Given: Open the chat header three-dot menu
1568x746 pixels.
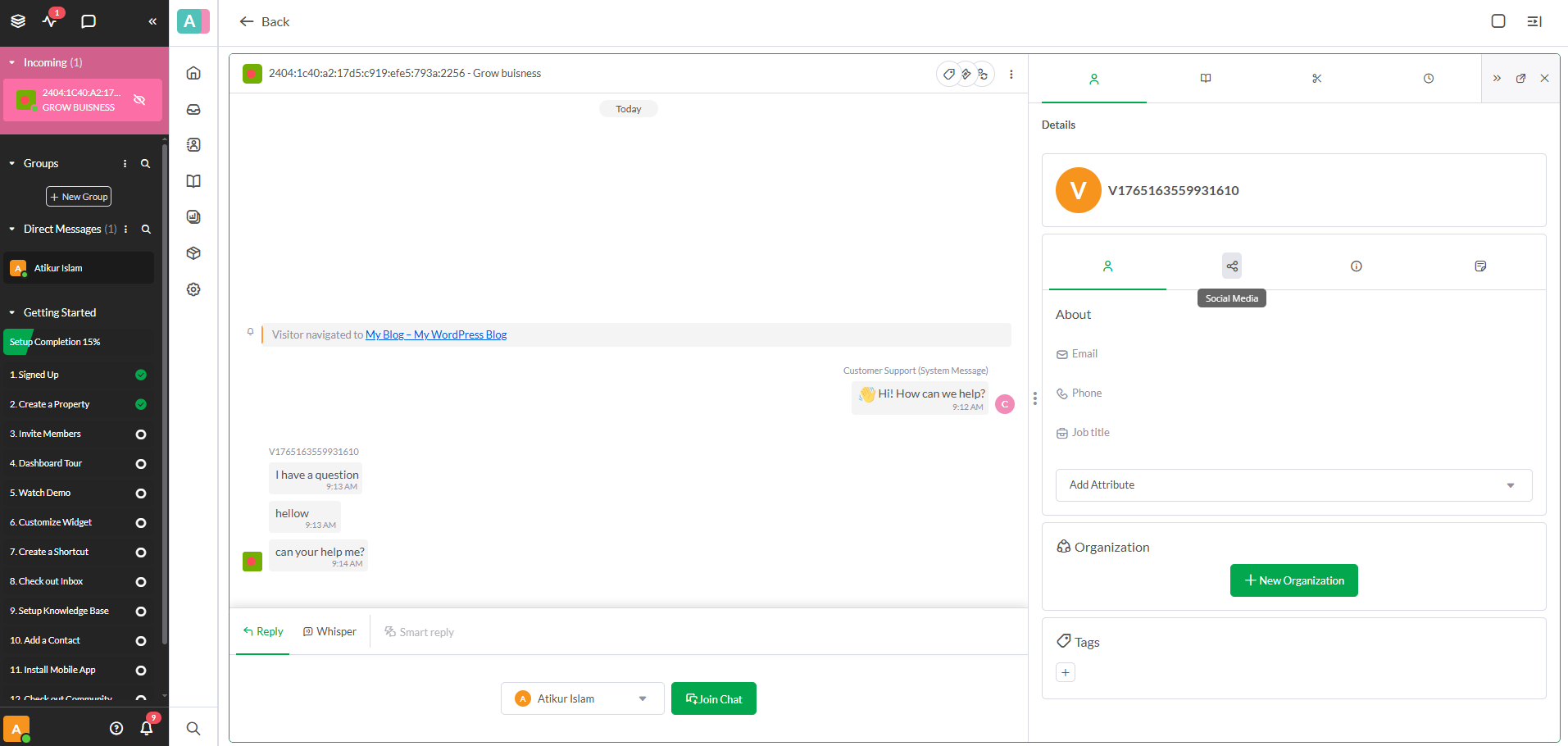Looking at the screenshot, I should pyautogui.click(x=1011, y=74).
